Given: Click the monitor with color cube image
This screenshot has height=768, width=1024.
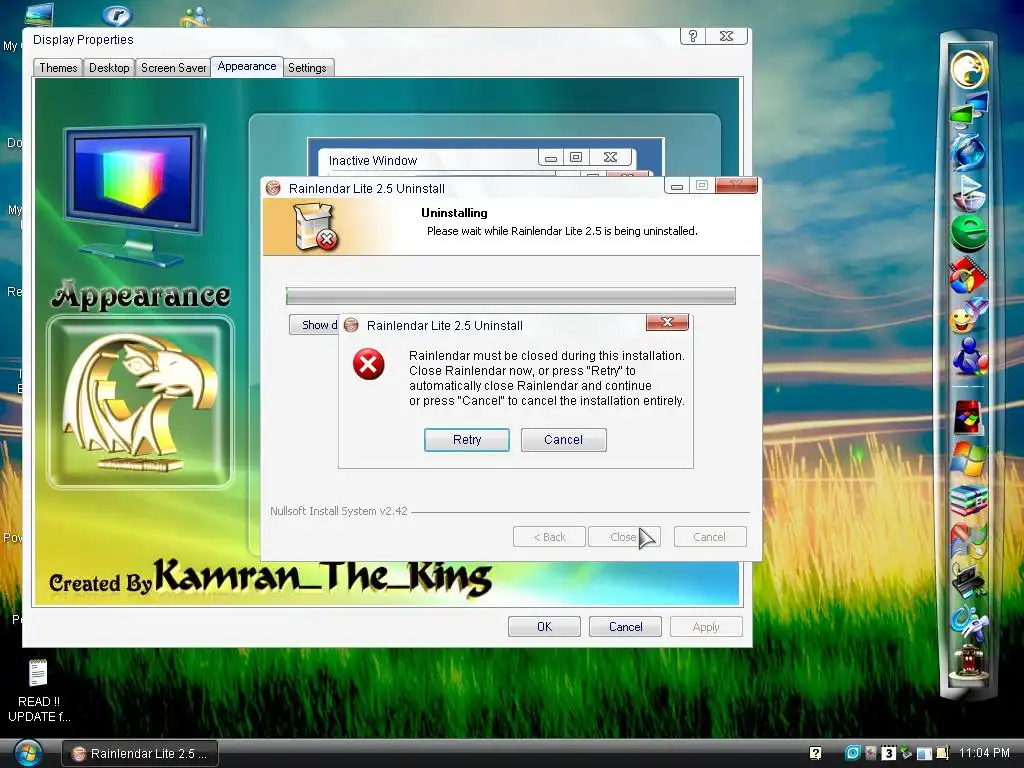Looking at the screenshot, I should tap(135, 195).
